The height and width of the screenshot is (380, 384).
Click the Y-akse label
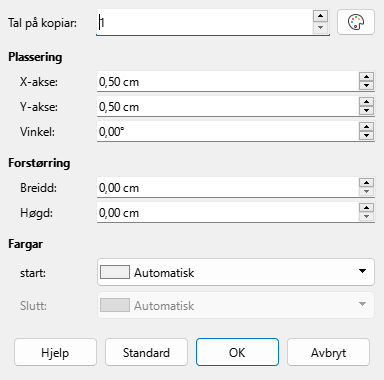pyautogui.click(x=39, y=107)
